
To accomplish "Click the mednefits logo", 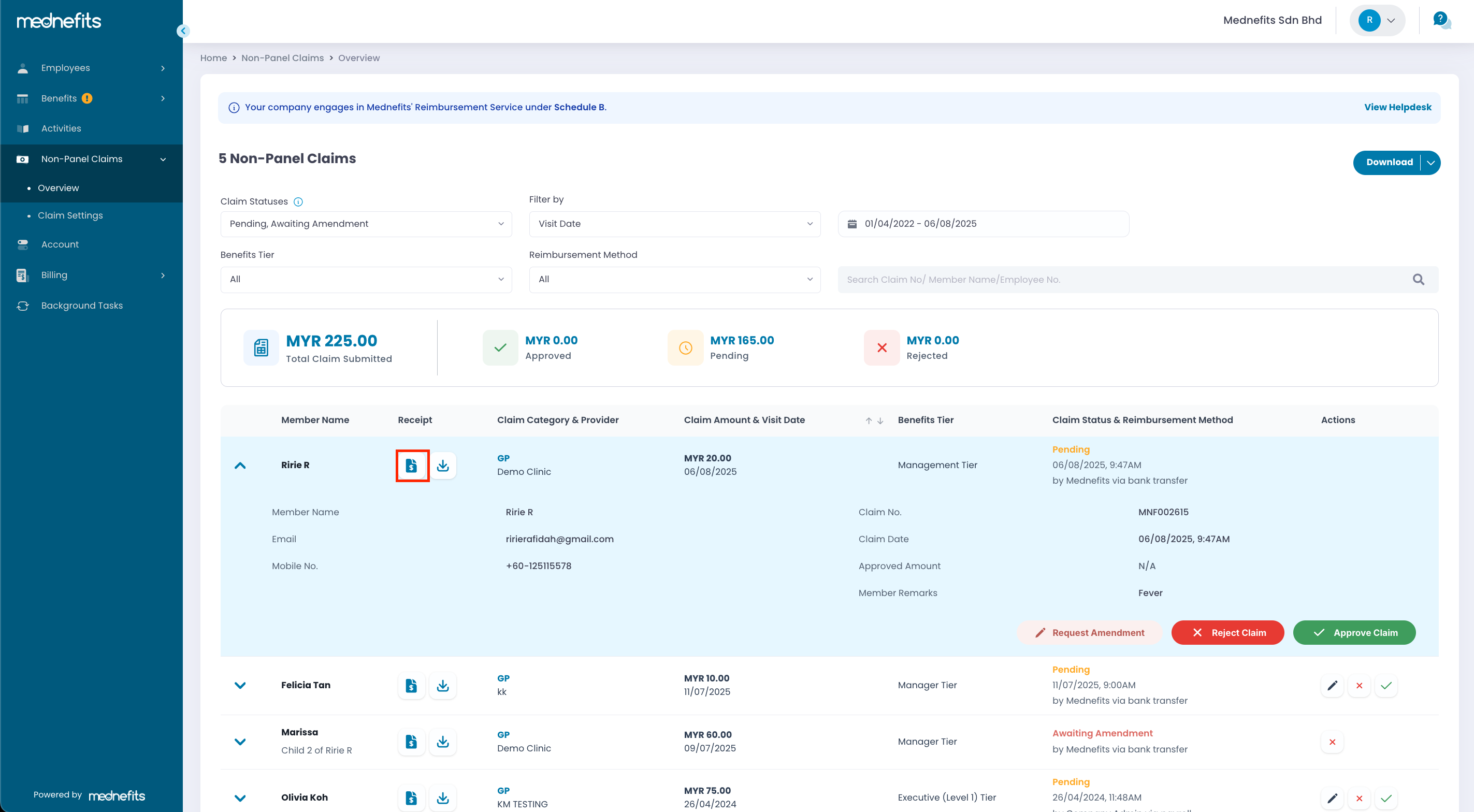I will point(59,21).
